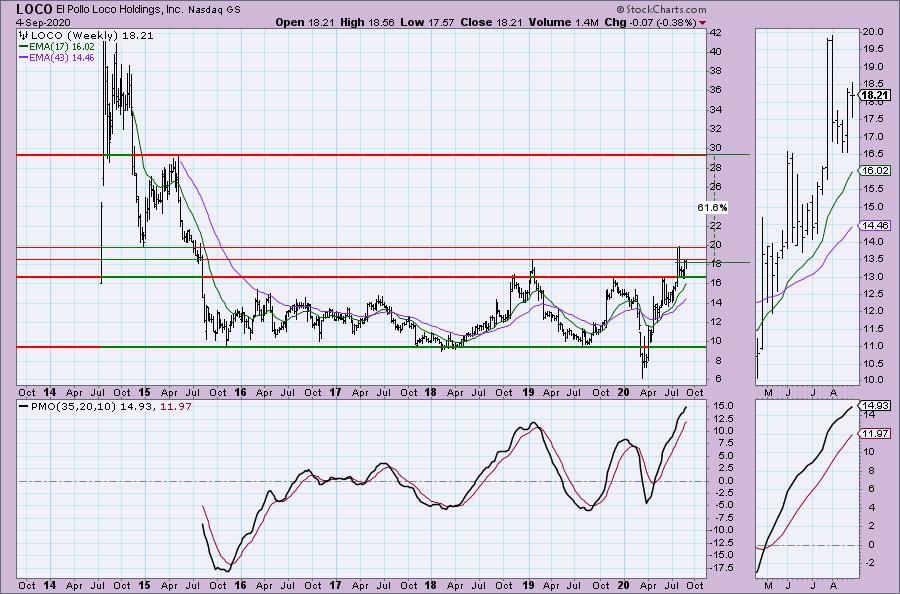Click the High 18.56 value
The height and width of the screenshot is (594, 900).
[x=367, y=22]
